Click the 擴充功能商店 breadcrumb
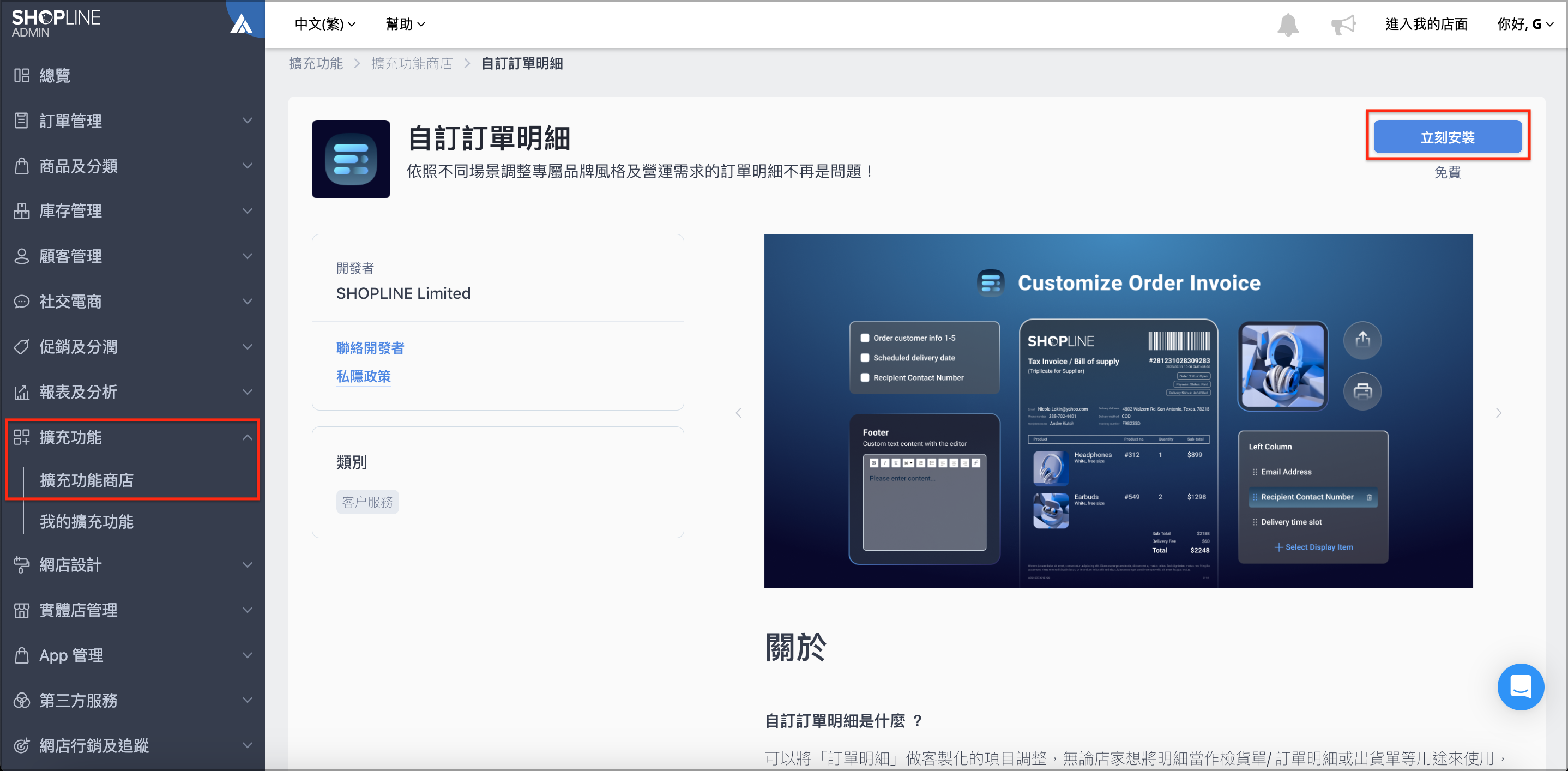The width and height of the screenshot is (1568, 771). pyautogui.click(x=412, y=63)
